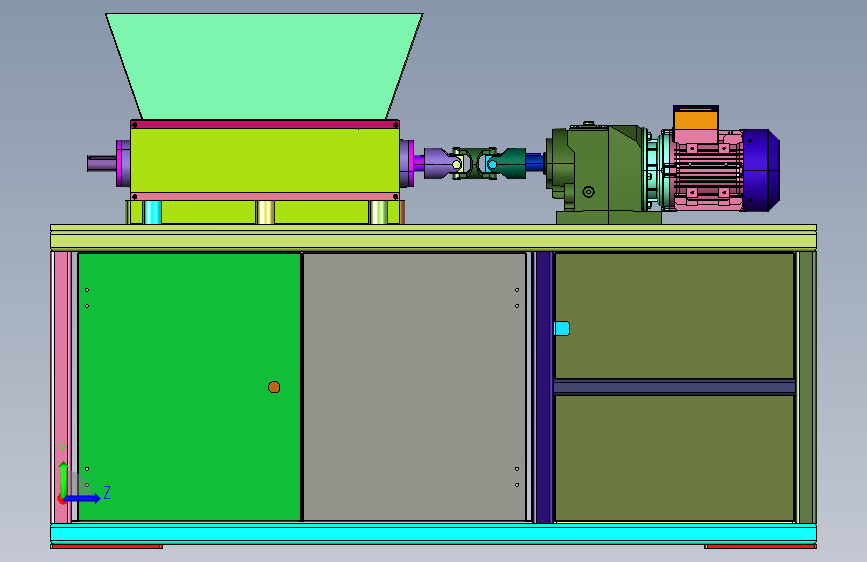
Task: Select the lower olive cabinet panel
Action: click(x=675, y=458)
